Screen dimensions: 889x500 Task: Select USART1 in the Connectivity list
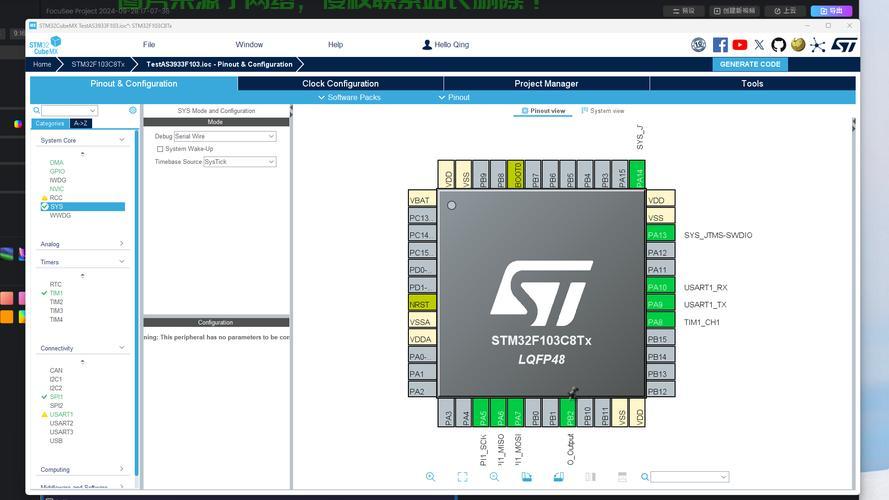(62, 414)
